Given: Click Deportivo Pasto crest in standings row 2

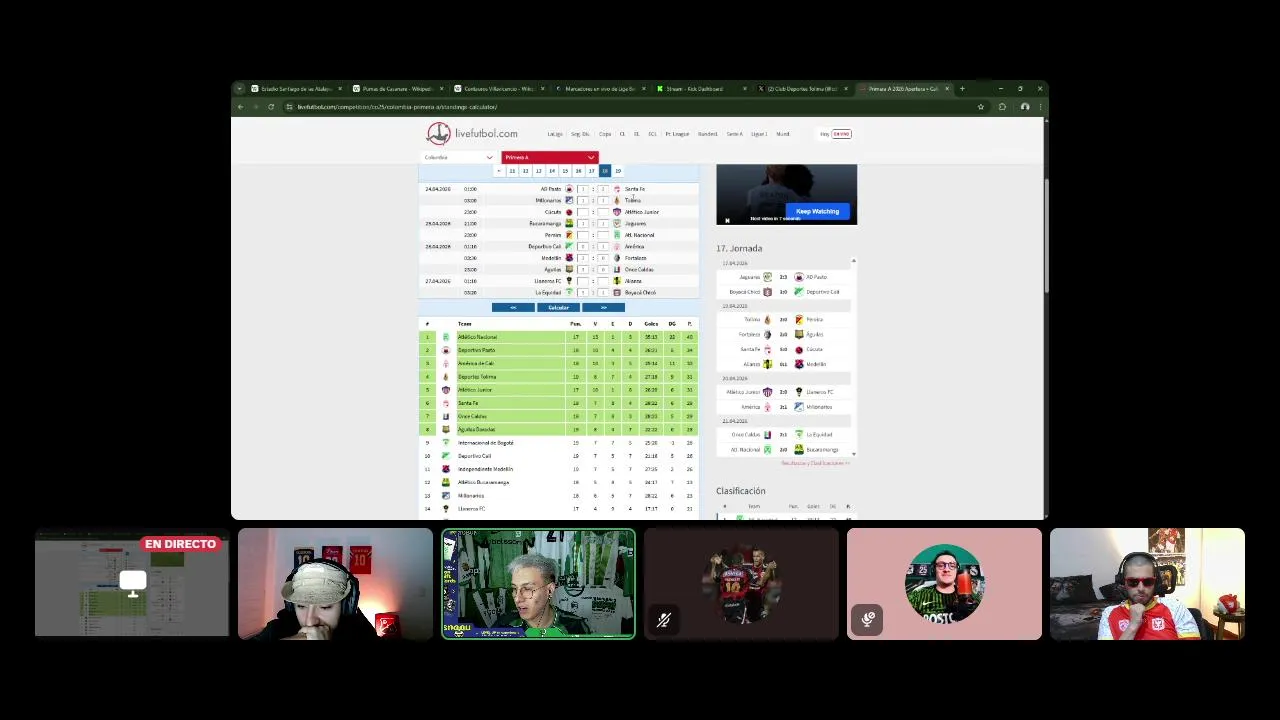Looking at the screenshot, I should [446, 350].
